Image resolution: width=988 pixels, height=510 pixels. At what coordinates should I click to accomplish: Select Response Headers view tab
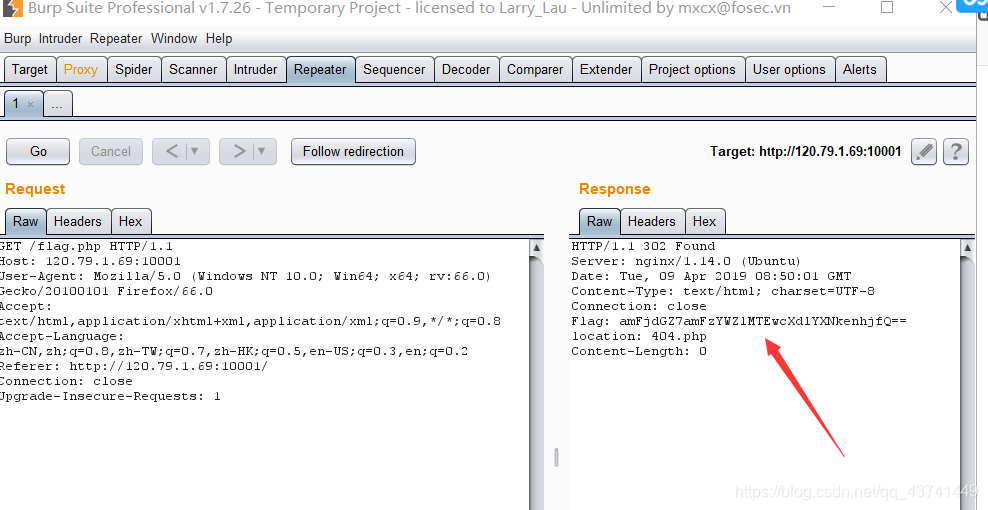[x=652, y=221]
